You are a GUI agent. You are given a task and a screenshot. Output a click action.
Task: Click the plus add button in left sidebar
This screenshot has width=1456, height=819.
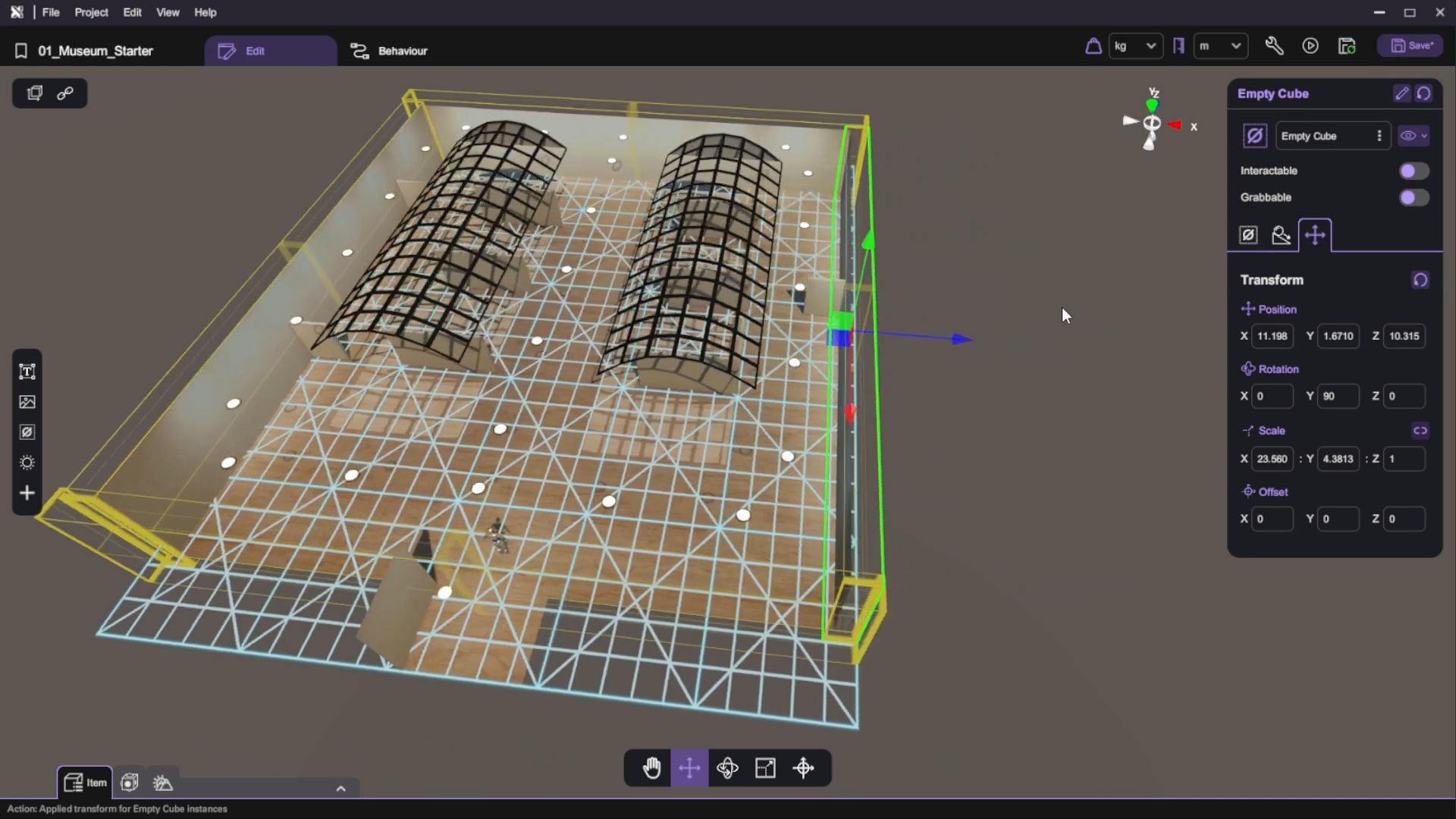tap(27, 493)
